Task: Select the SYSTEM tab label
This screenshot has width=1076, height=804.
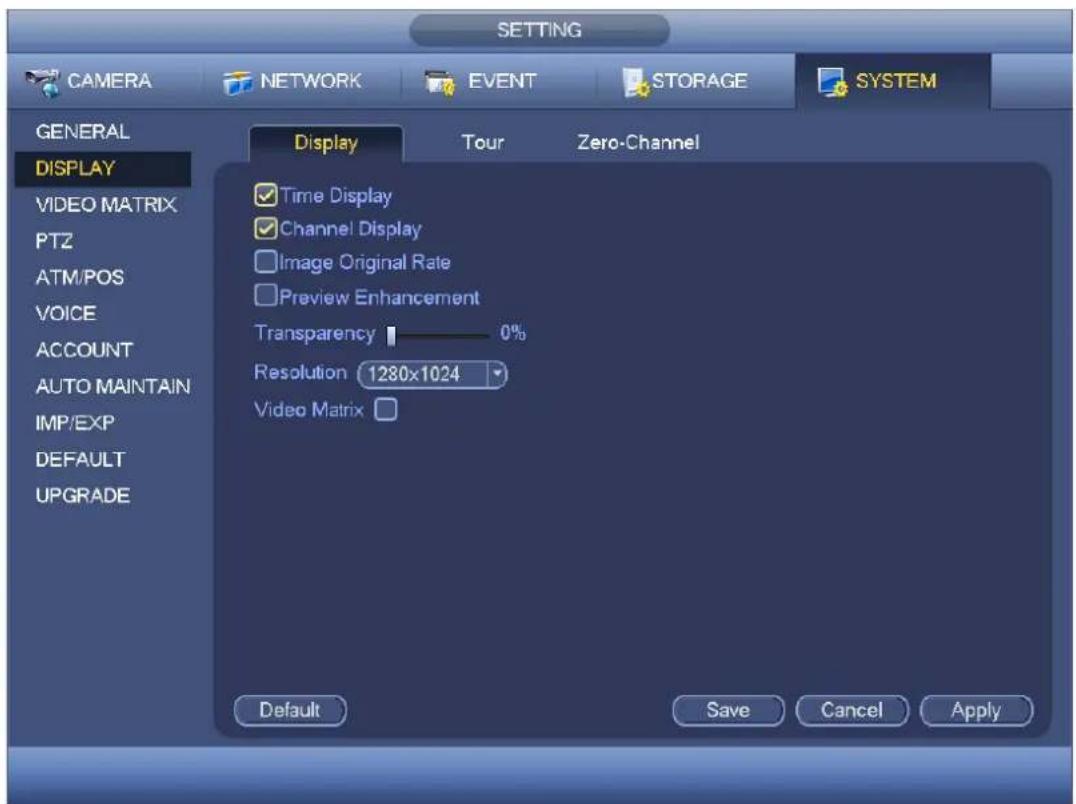Action: pos(896,81)
